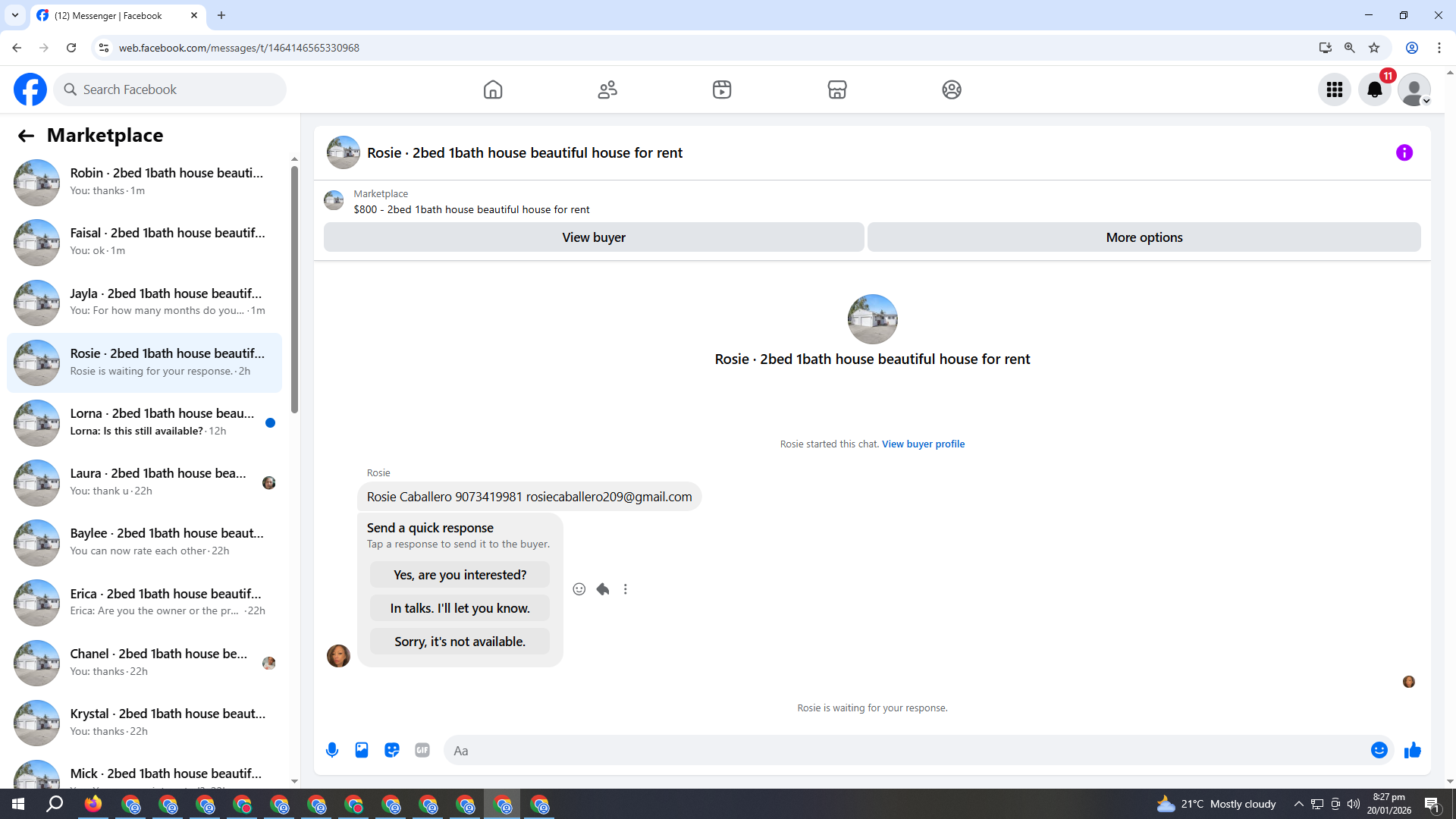Choose a sticker icon

[x=392, y=750]
